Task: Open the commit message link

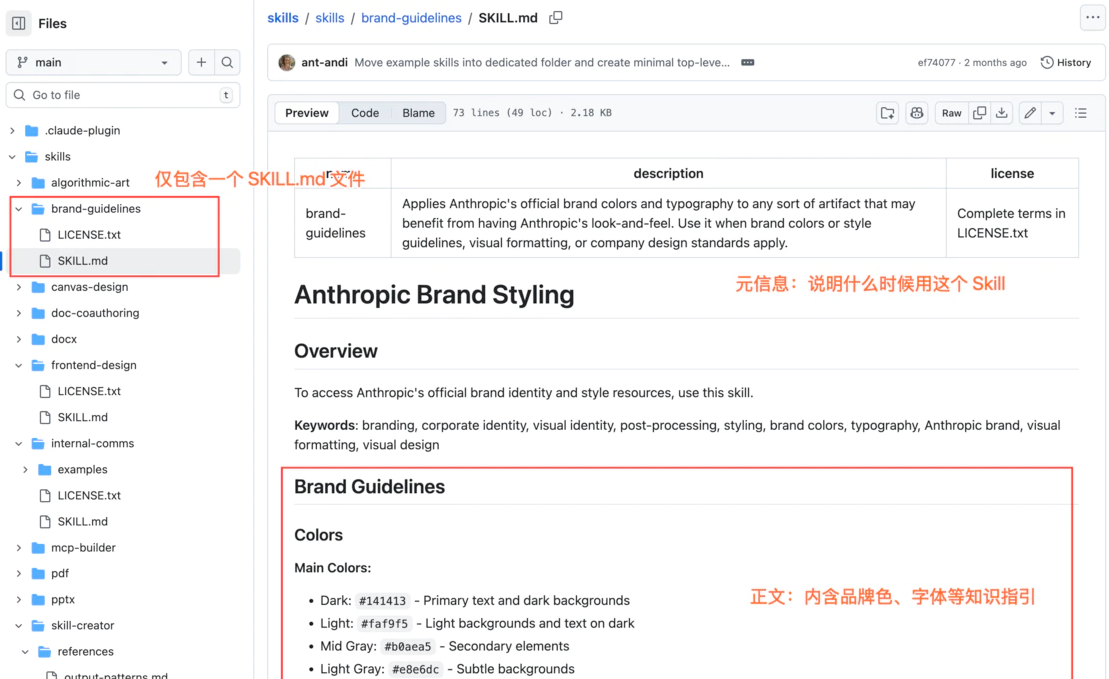Action: 542,62
